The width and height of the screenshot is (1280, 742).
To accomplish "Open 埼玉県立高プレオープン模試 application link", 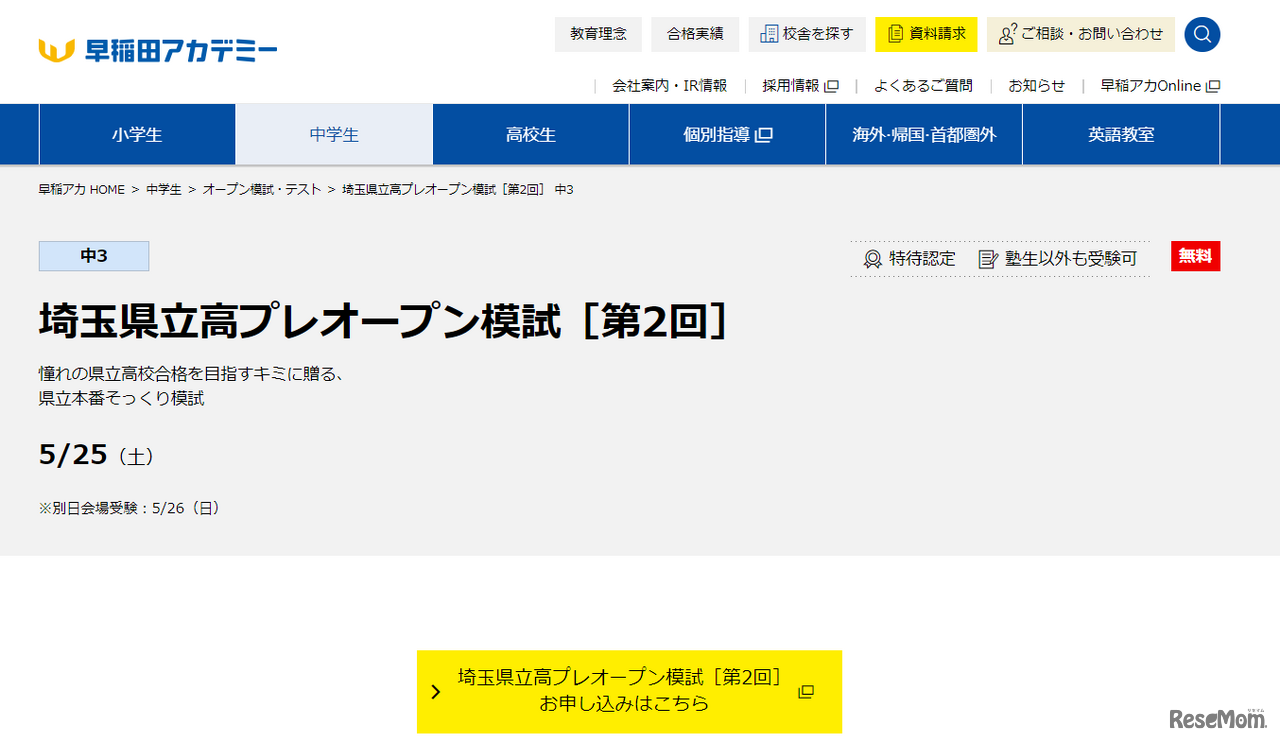I will tap(629, 692).
